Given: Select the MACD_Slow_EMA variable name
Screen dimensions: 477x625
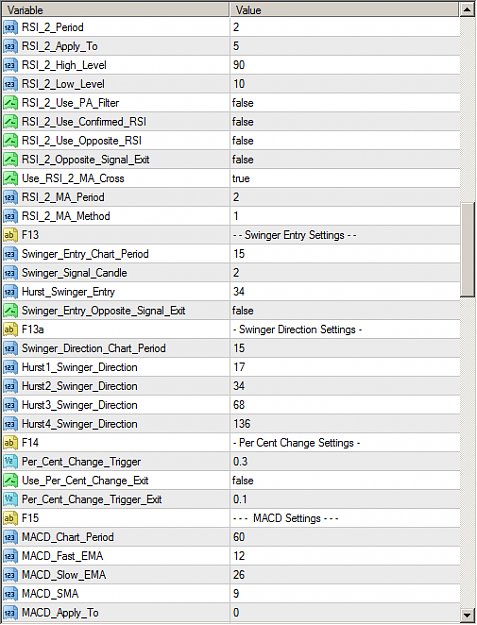Looking at the screenshot, I should tap(64, 575).
